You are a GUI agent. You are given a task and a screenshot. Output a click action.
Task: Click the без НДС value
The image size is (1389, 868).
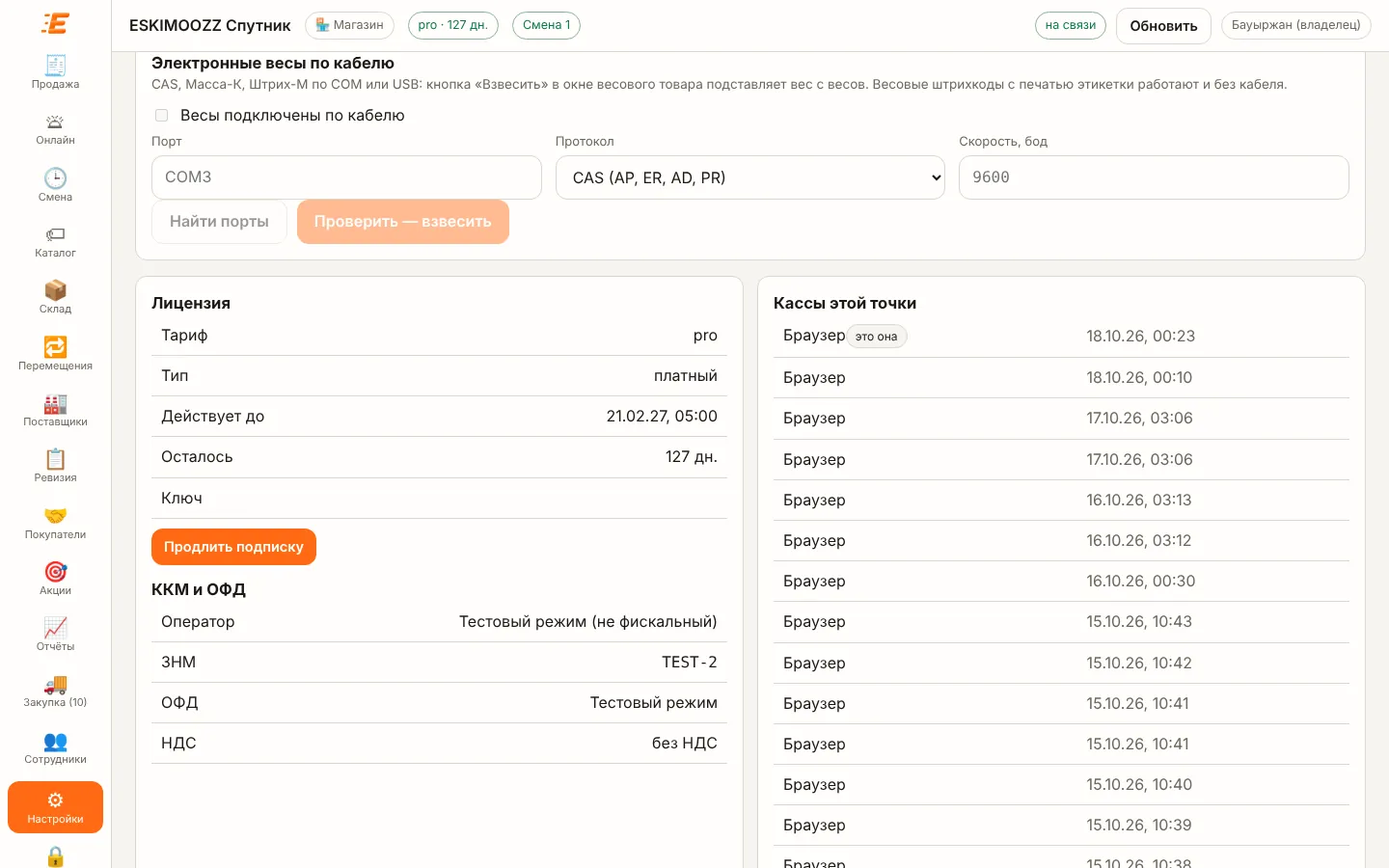[684, 743]
